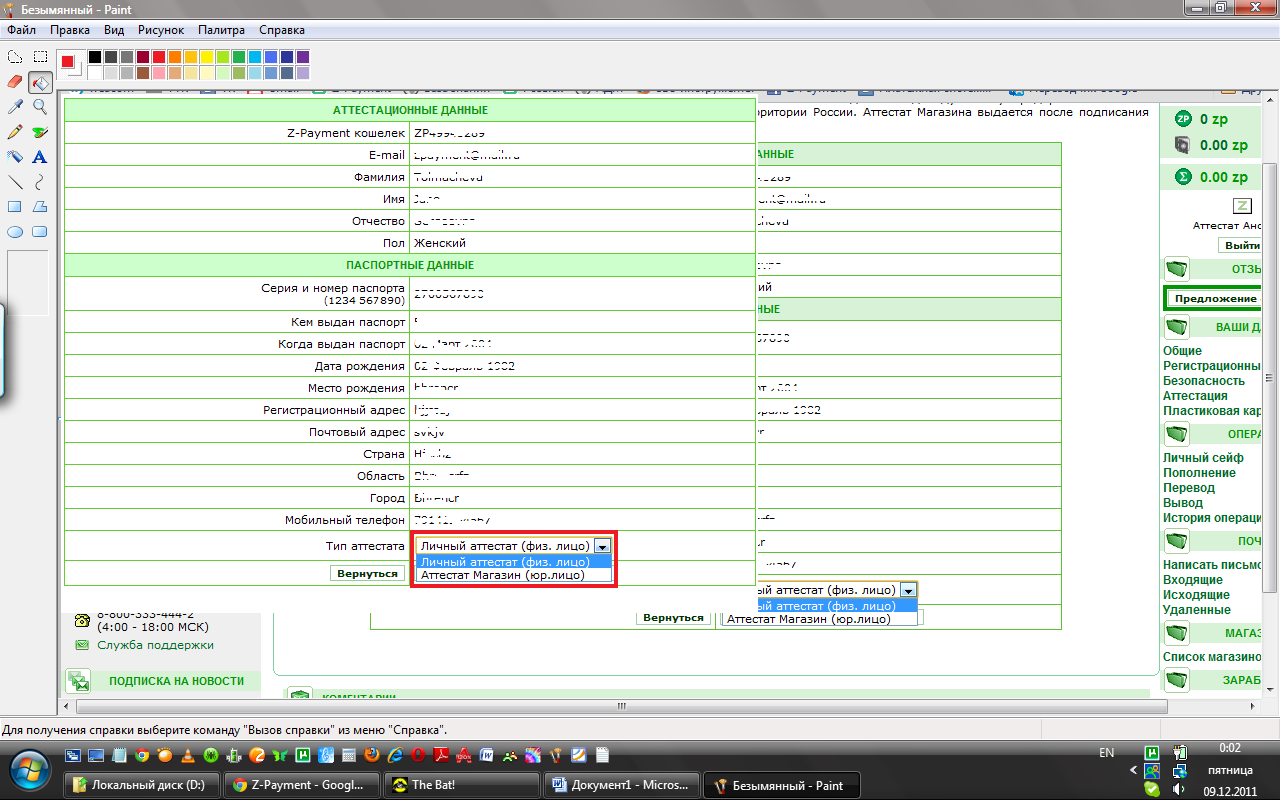Select the Rounded Rectangle tool
1280x800 pixels.
pos(40,231)
